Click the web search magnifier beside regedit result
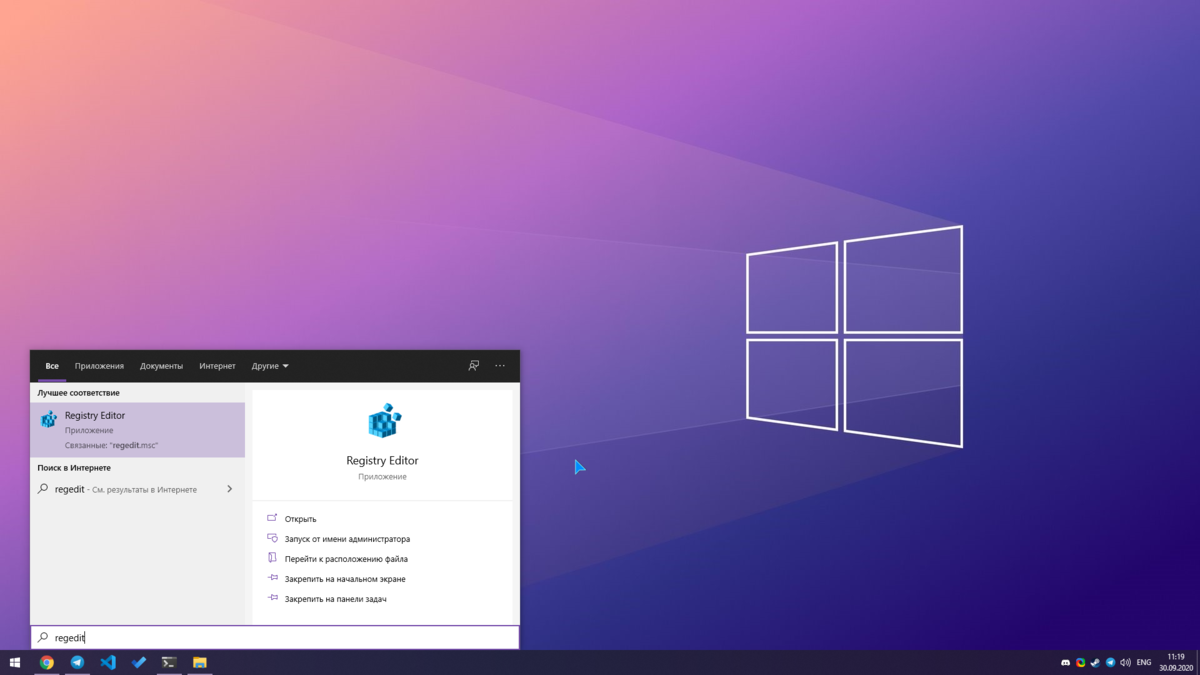This screenshot has height=675, width=1200. [x=43, y=489]
